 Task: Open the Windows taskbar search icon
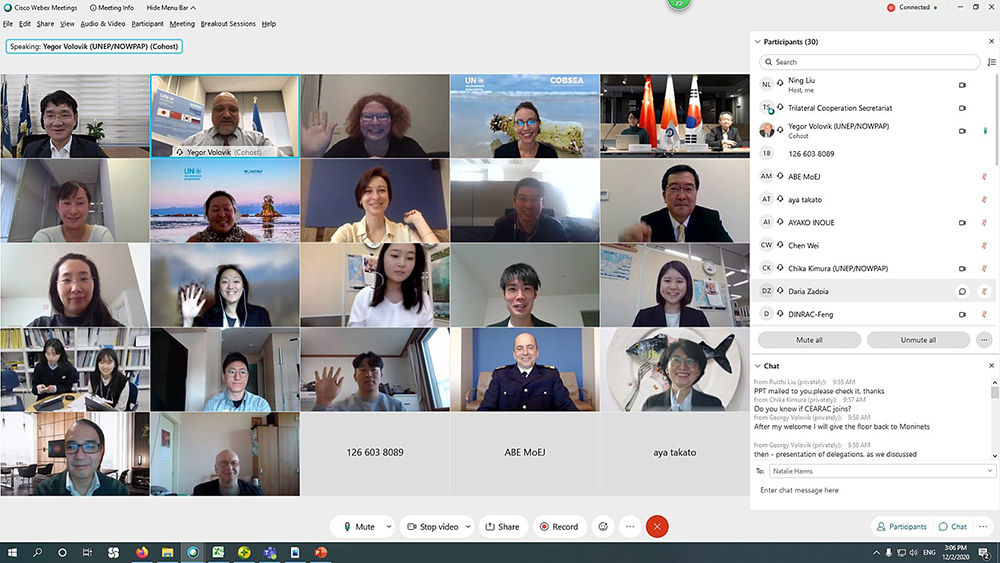[37, 552]
